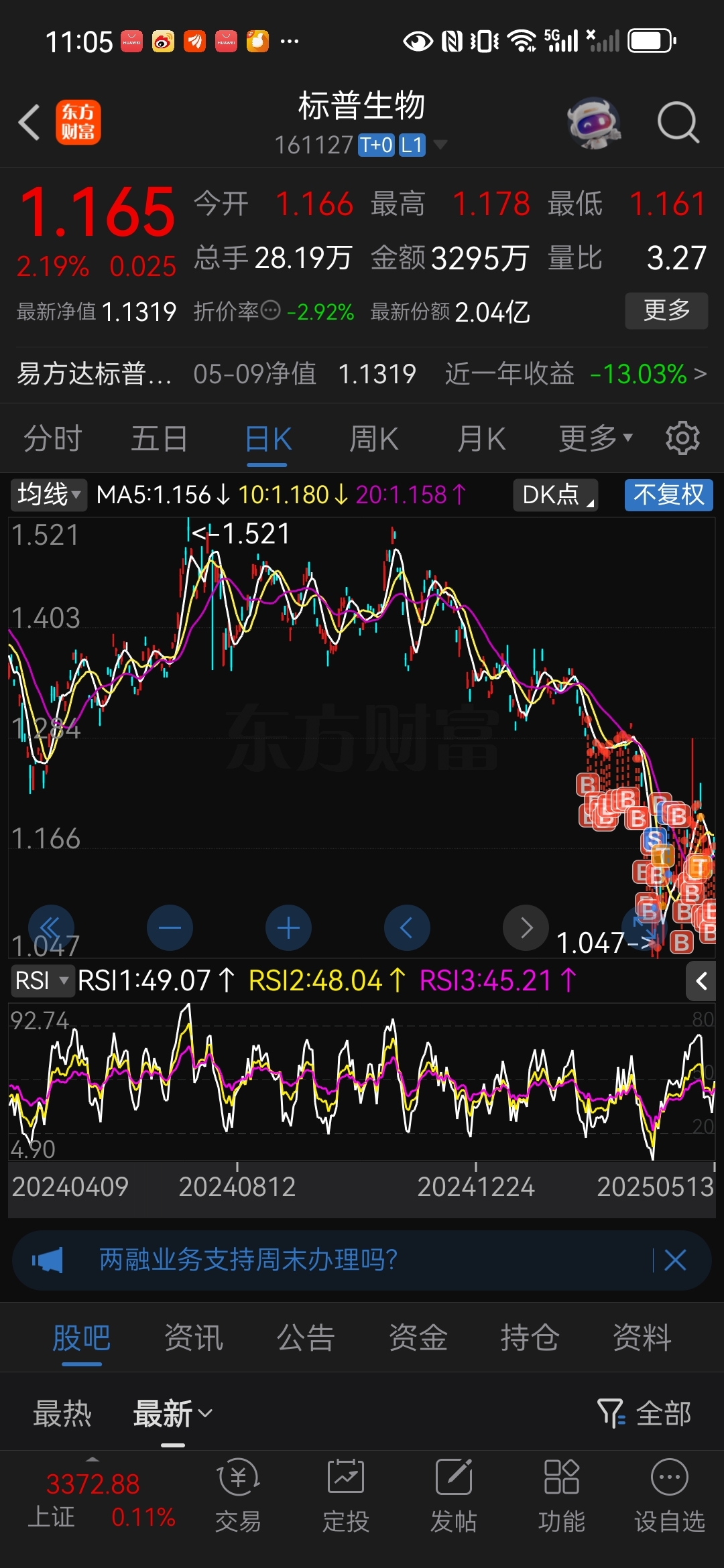
Task: Select the 股吧 tab
Action: pyautogui.click(x=82, y=1338)
